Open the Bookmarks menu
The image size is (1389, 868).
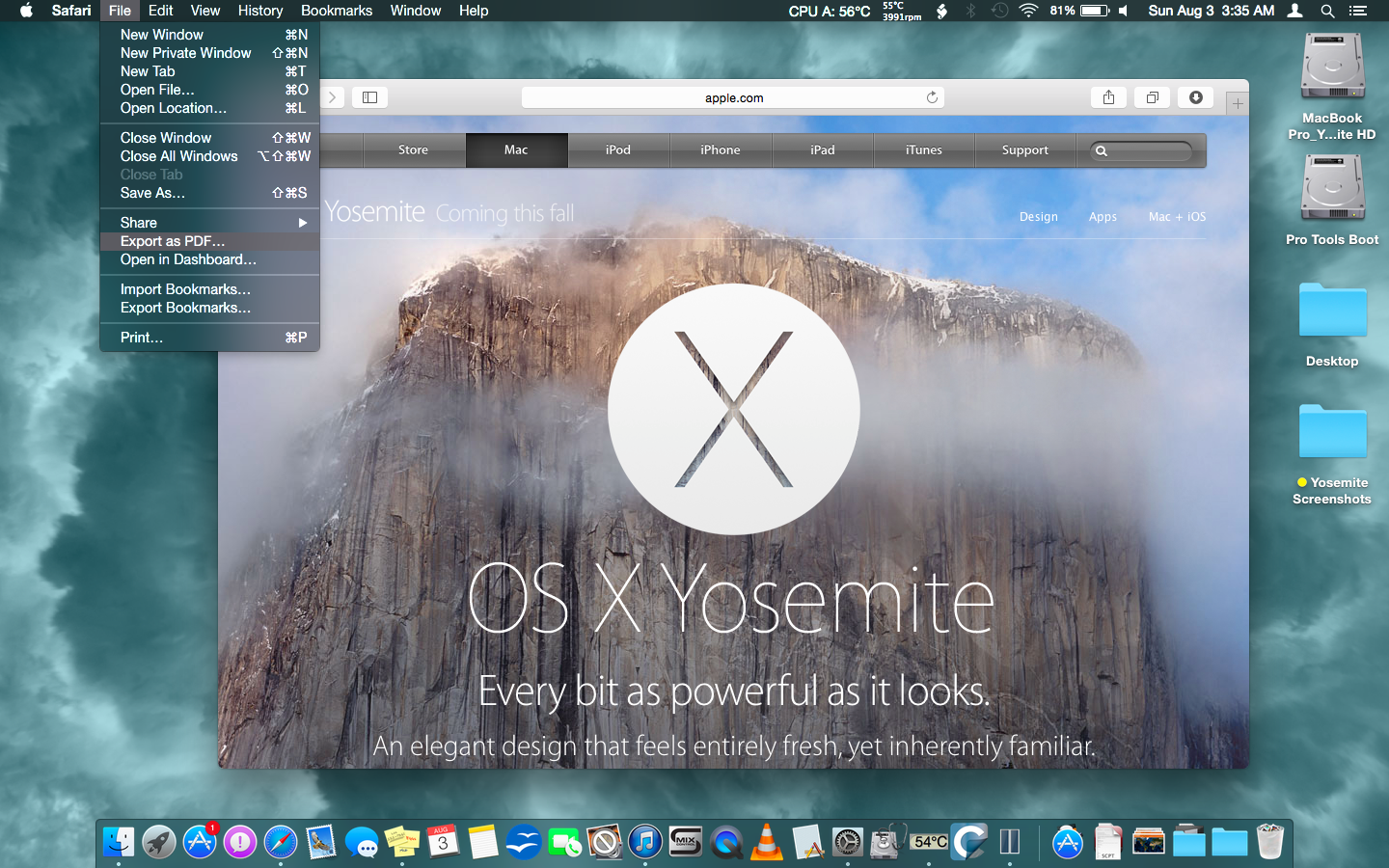coord(337,11)
